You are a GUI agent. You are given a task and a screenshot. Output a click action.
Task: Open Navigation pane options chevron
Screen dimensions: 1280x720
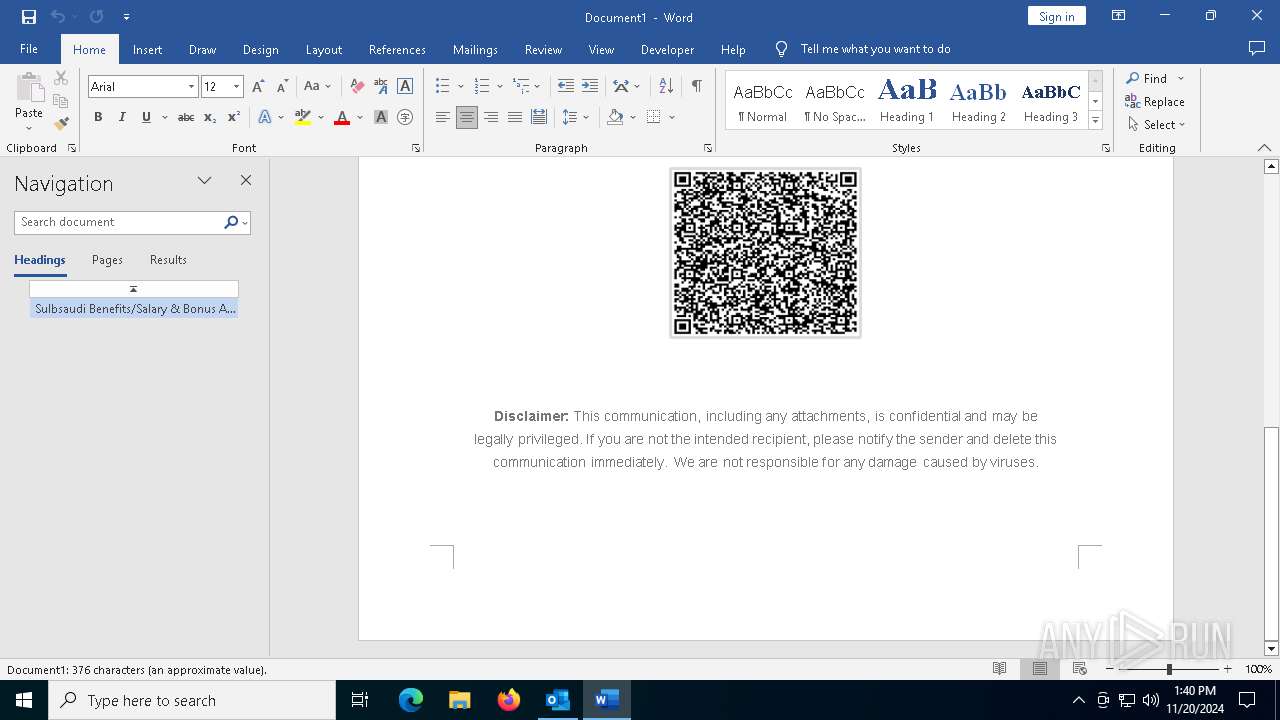click(204, 181)
